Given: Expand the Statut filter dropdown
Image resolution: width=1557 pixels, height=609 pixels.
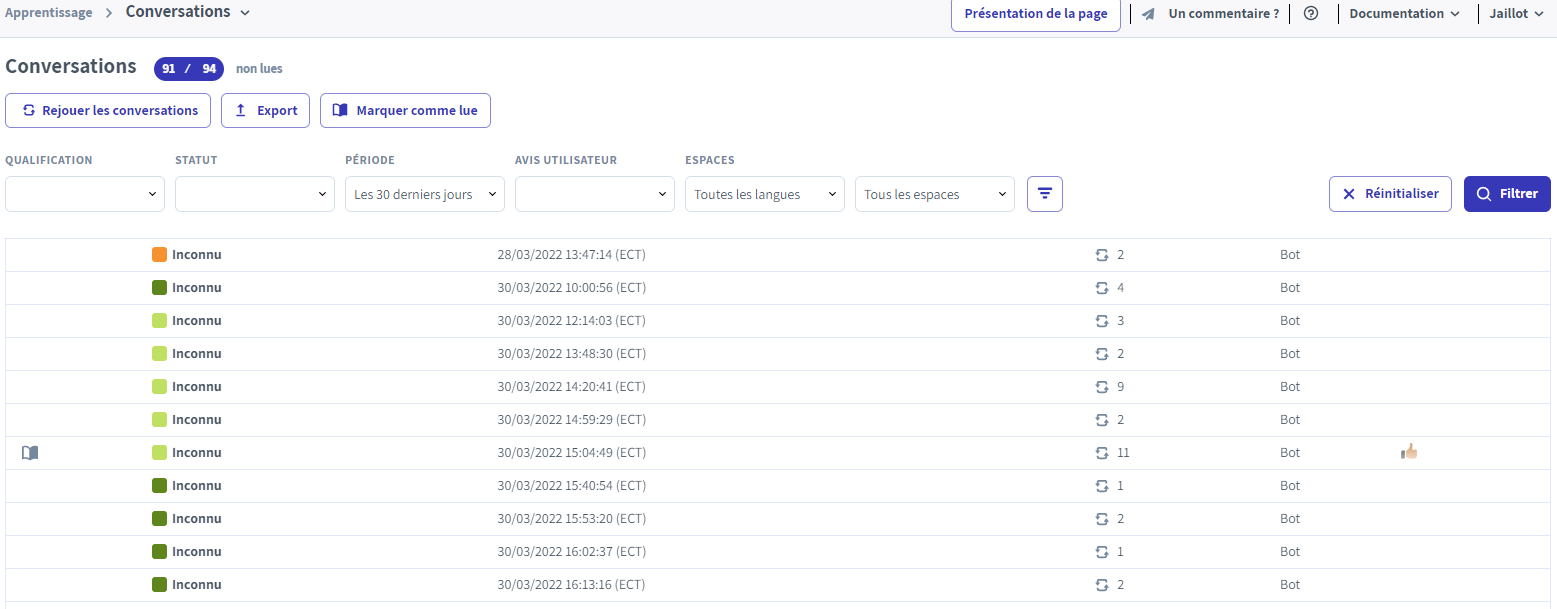Looking at the screenshot, I should 255,194.
